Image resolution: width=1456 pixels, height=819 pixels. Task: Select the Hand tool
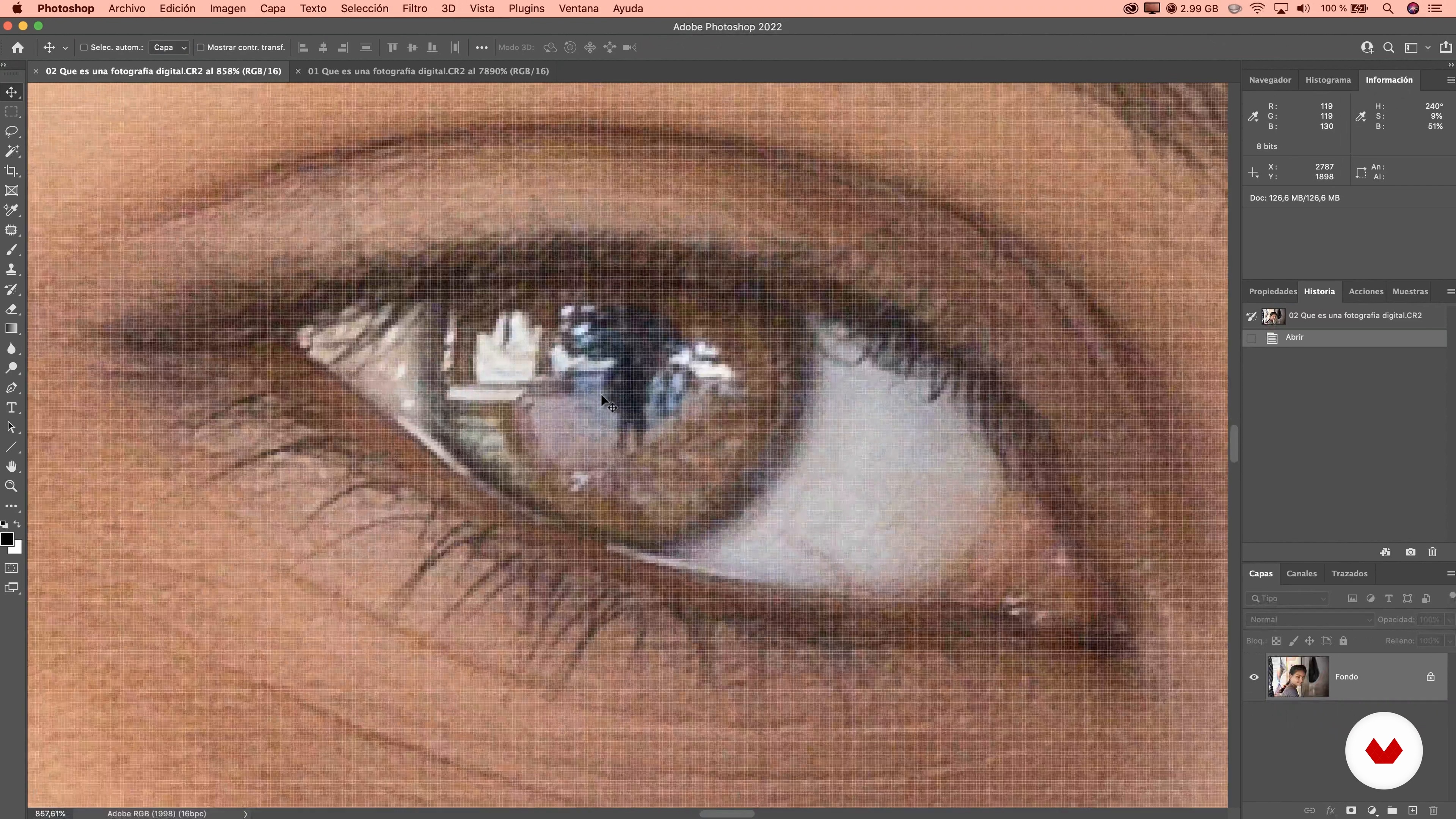pyautogui.click(x=11, y=466)
